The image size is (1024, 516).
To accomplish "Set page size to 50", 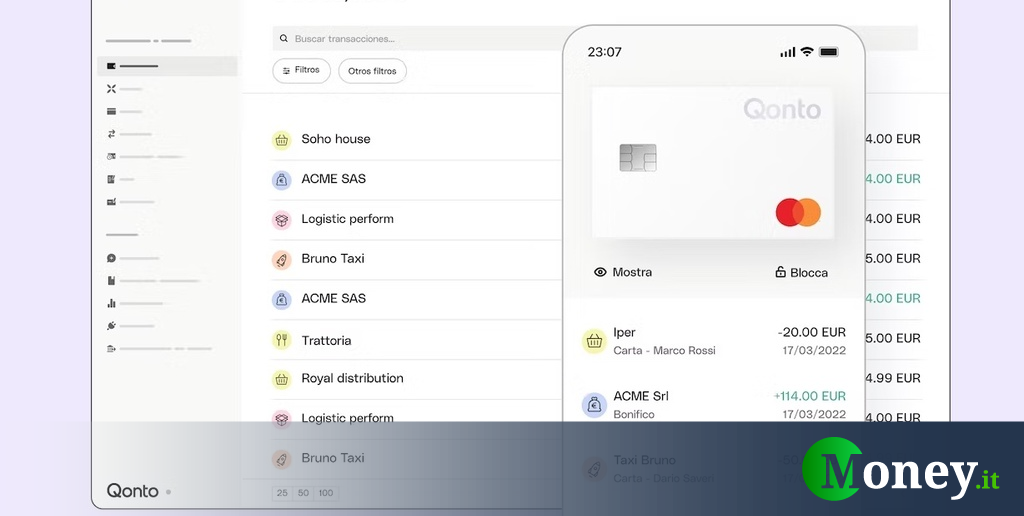I will tap(304, 493).
